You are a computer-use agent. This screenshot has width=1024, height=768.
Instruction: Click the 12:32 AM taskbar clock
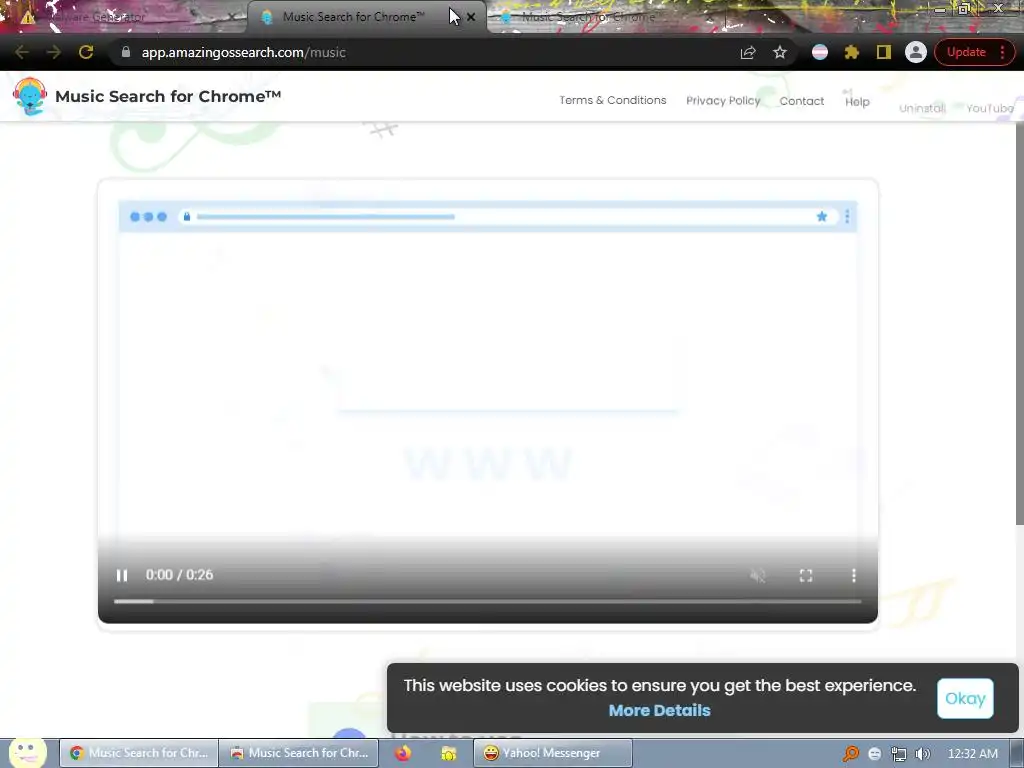click(x=972, y=754)
